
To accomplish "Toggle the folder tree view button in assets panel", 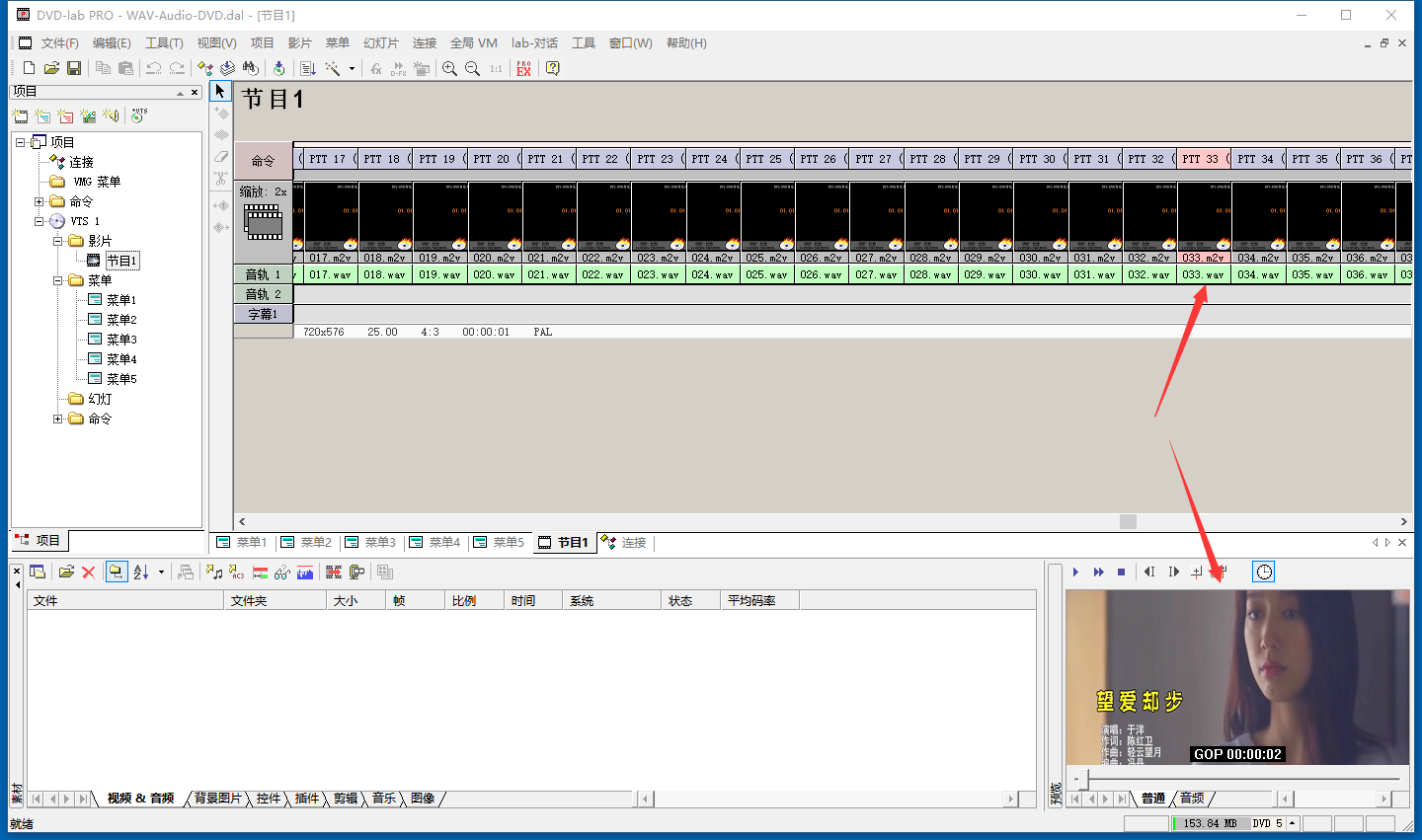I will coord(117,572).
